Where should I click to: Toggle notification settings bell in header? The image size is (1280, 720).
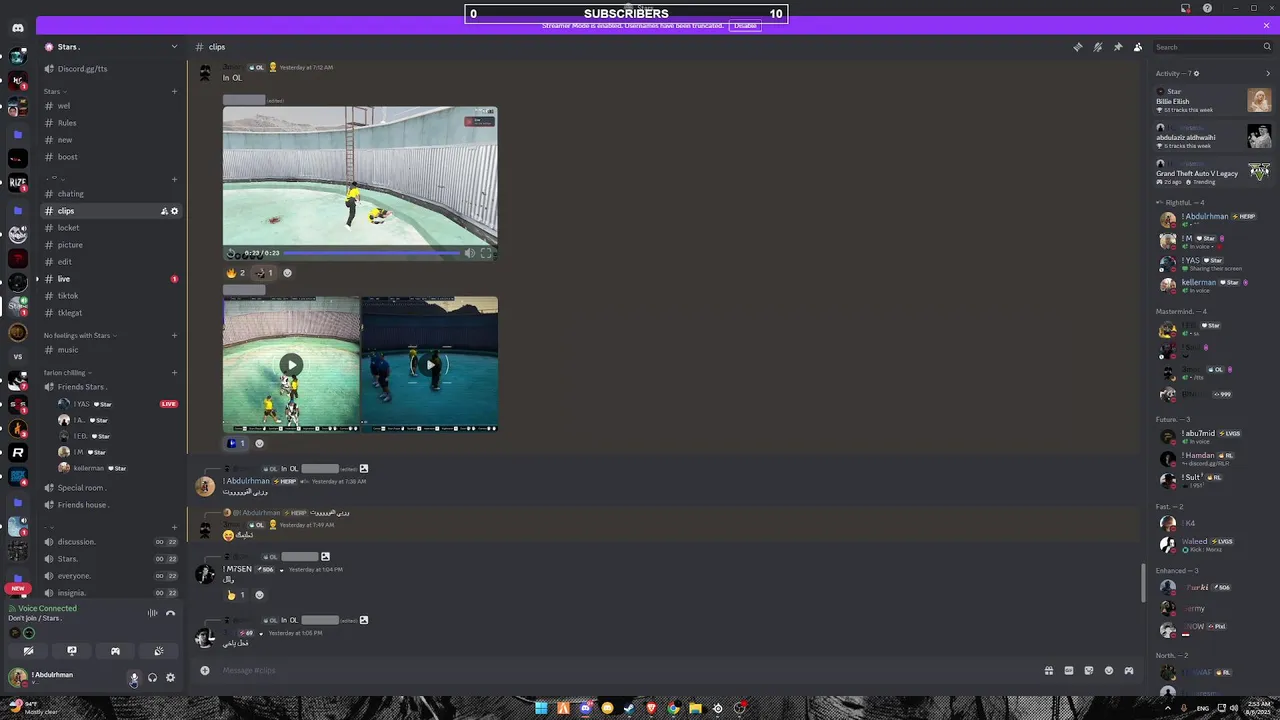coord(1097,47)
